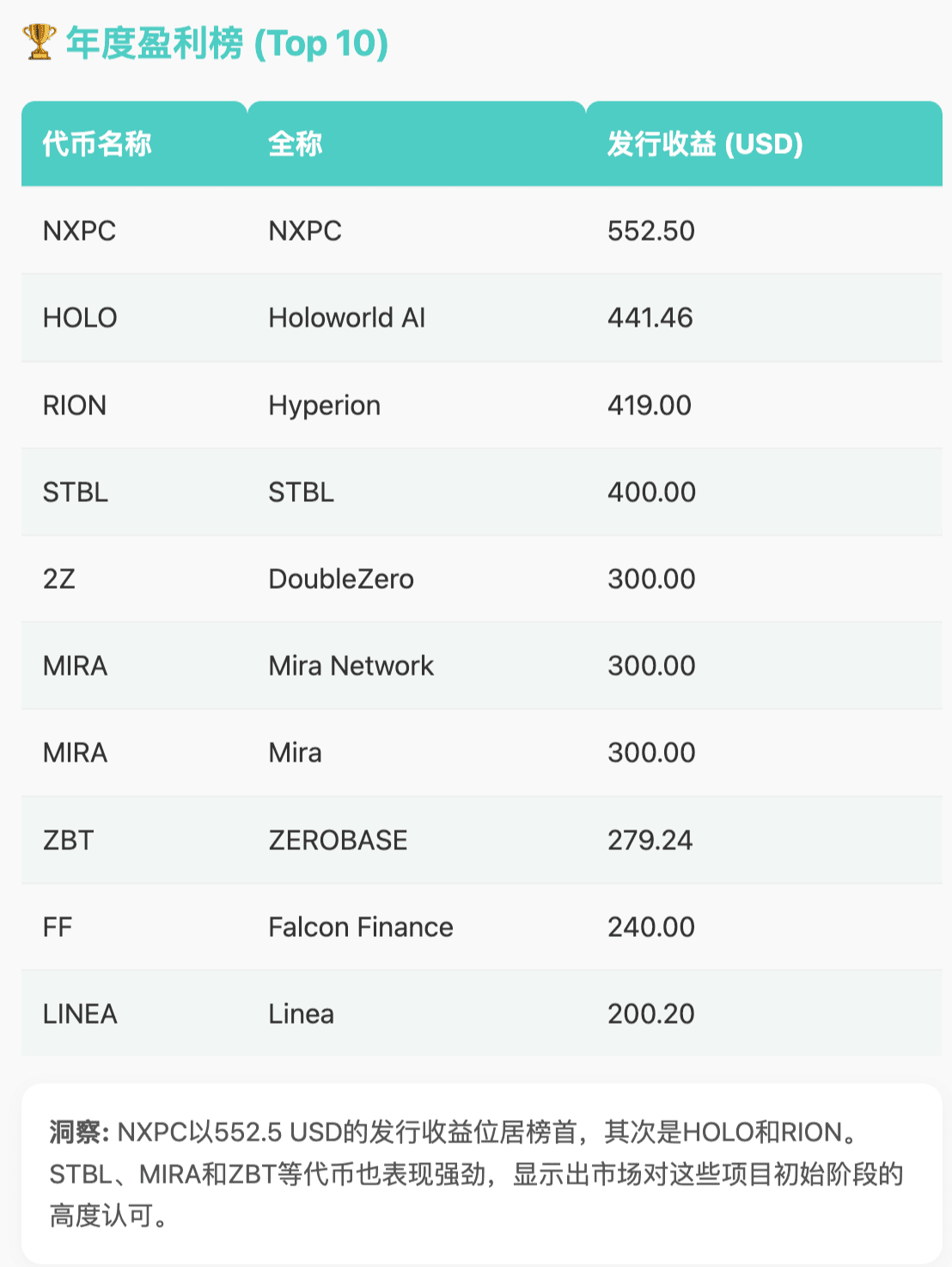The image size is (952, 1267).
Task: Click the 发行收益 (USD) column header
Action: click(x=705, y=144)
